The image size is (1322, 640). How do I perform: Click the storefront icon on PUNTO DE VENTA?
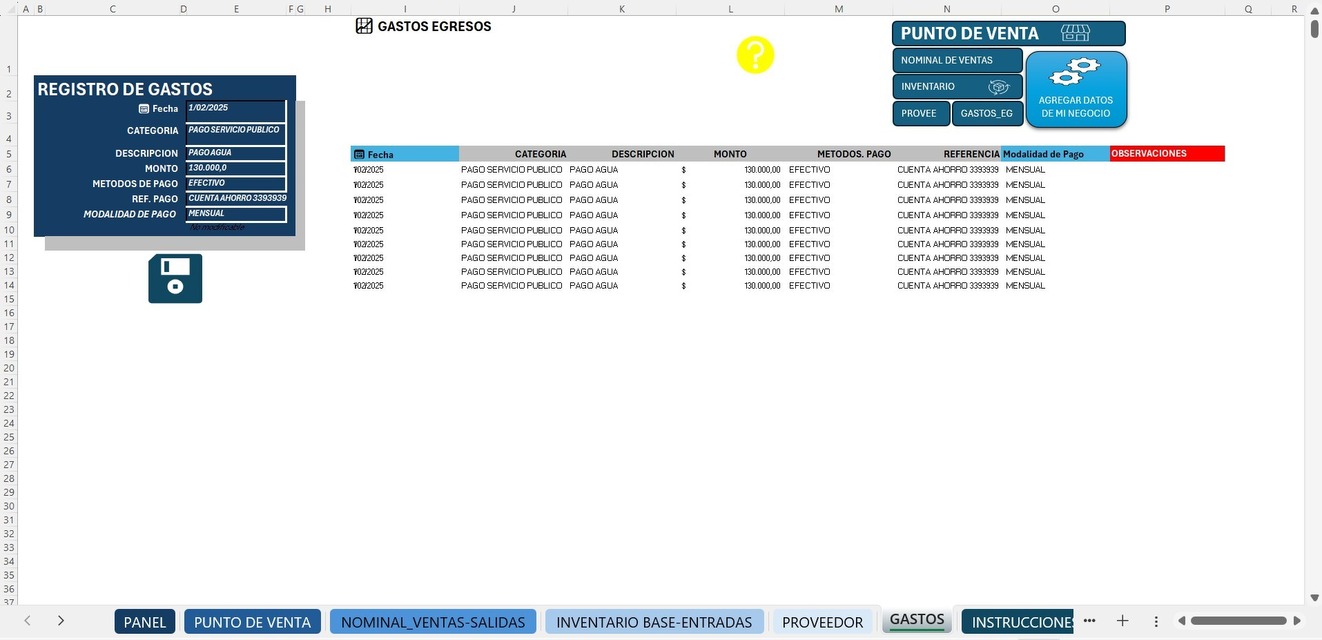coord(1075,34)
